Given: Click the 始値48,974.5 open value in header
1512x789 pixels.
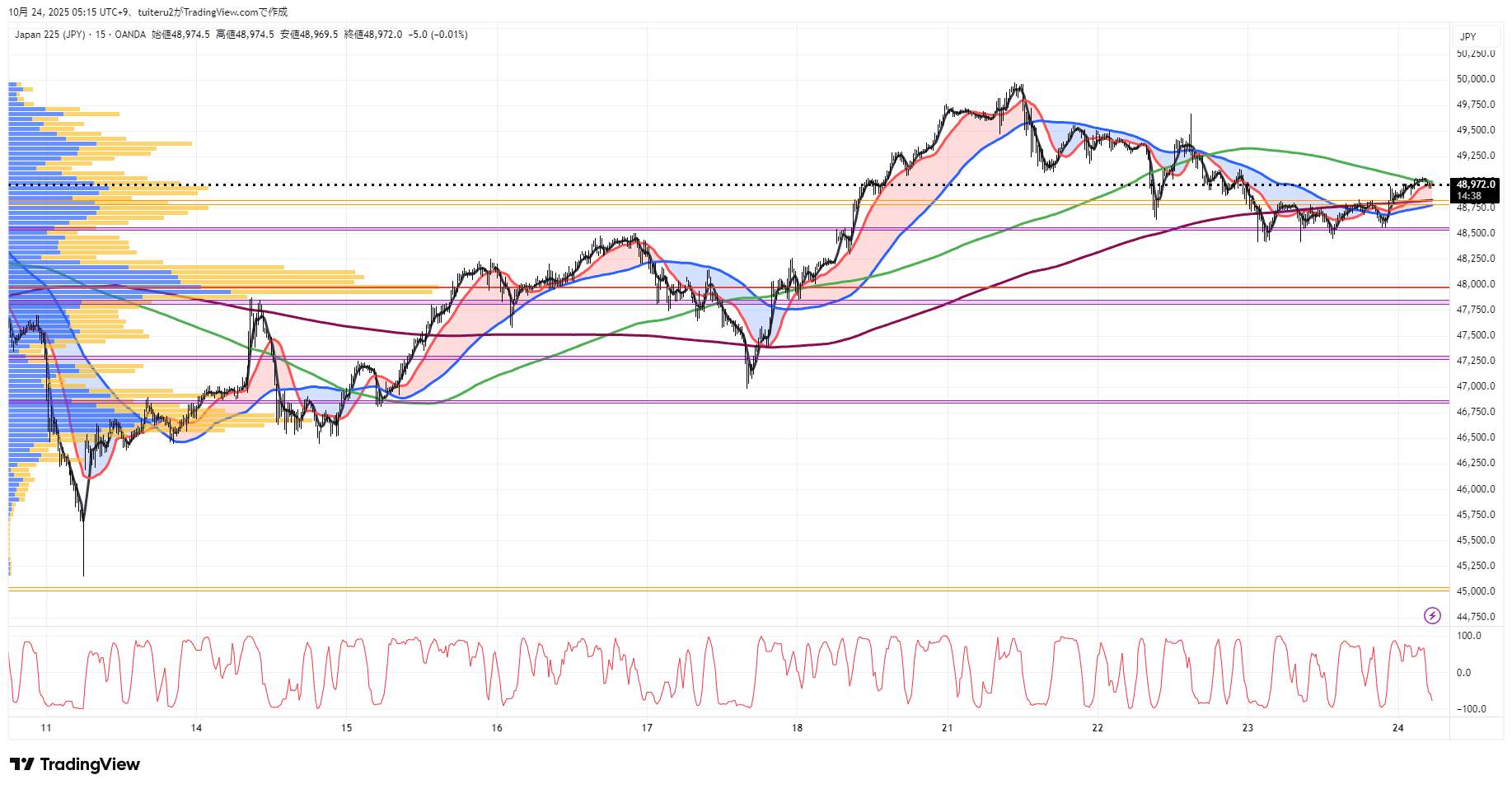Looking at the screenshot, I should pos(180,35).
